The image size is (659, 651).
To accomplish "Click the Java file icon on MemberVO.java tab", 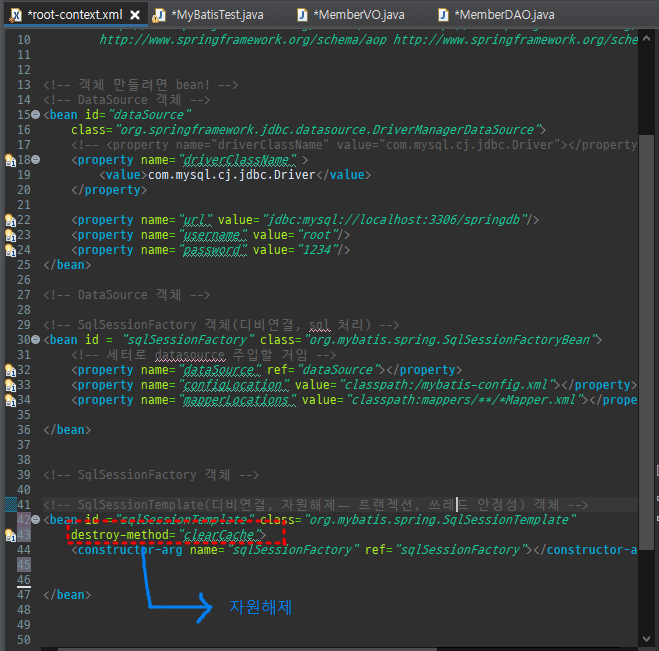I will click(302, 16).
